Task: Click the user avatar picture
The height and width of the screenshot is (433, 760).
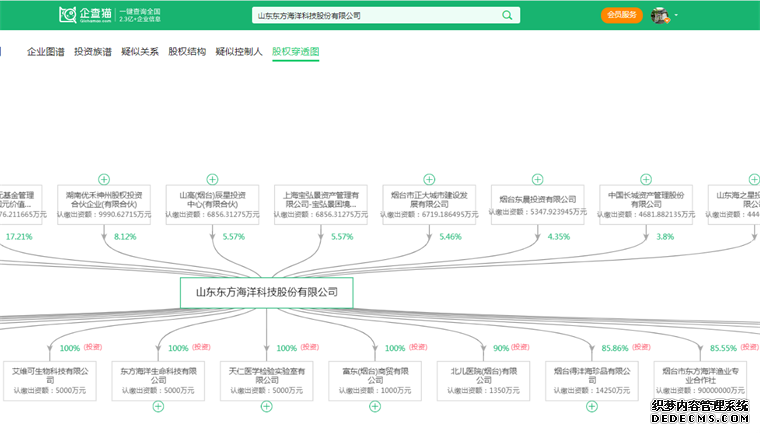Action: (x=660, y=16)
